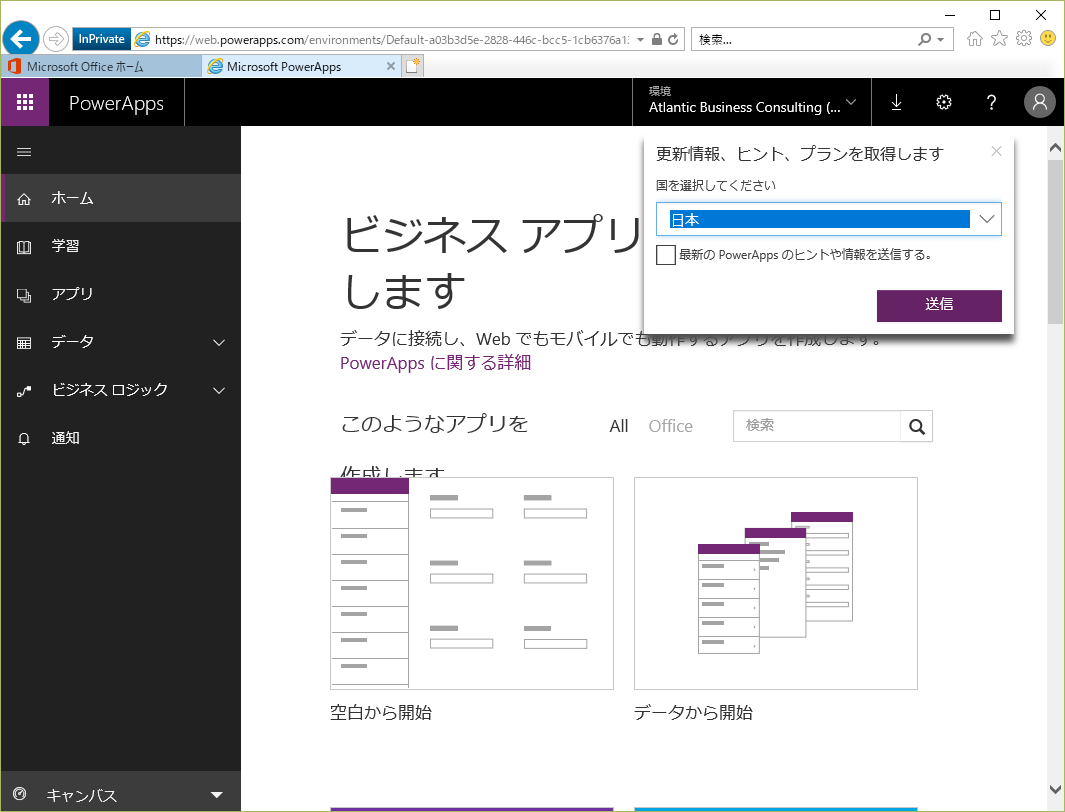1065x812 pixels.
Task: Enable the 最新の PowerApps のヒント checkbox
Action: point(666,255)
